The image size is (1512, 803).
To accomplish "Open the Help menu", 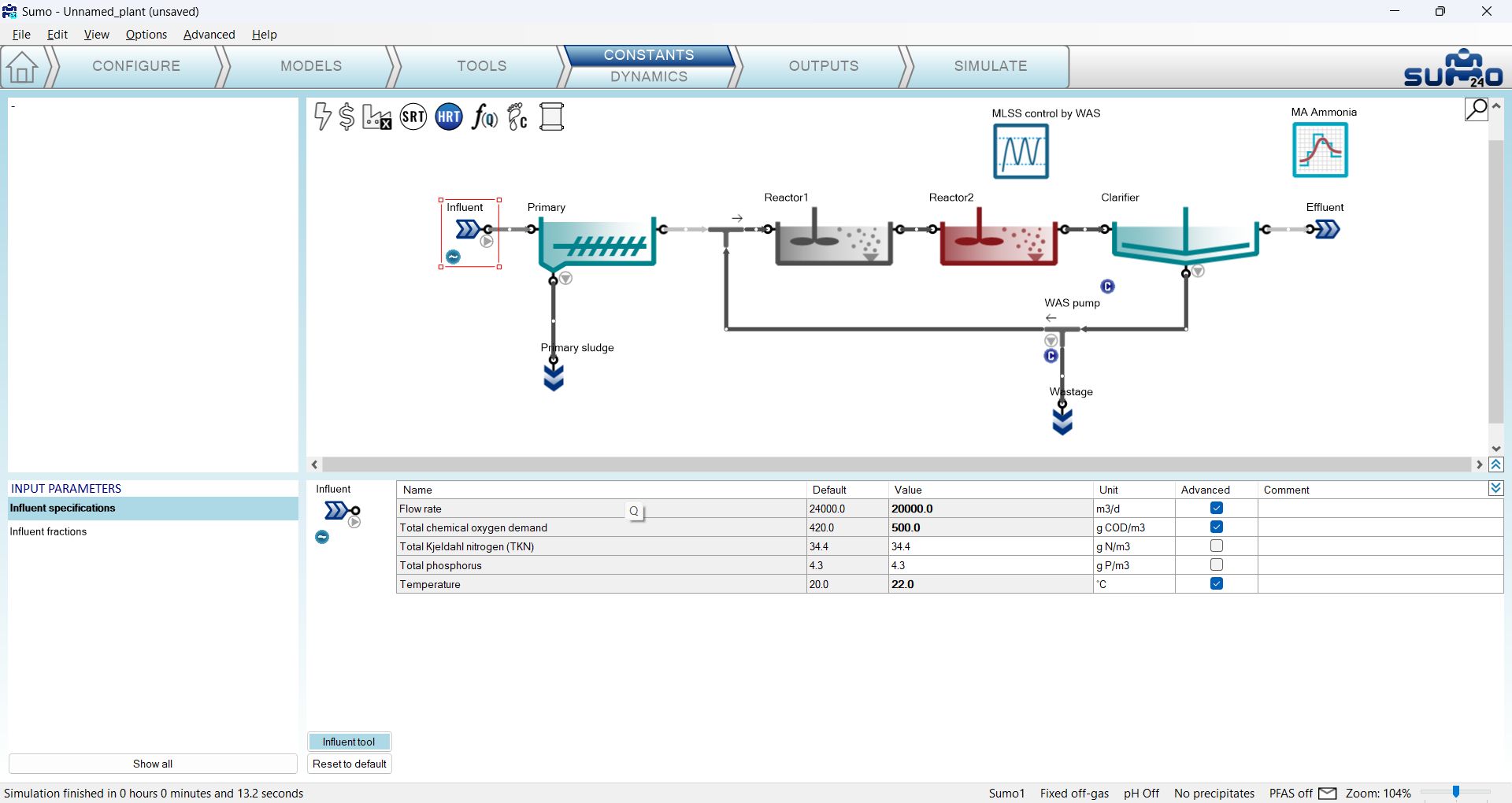I will (265, 35).
